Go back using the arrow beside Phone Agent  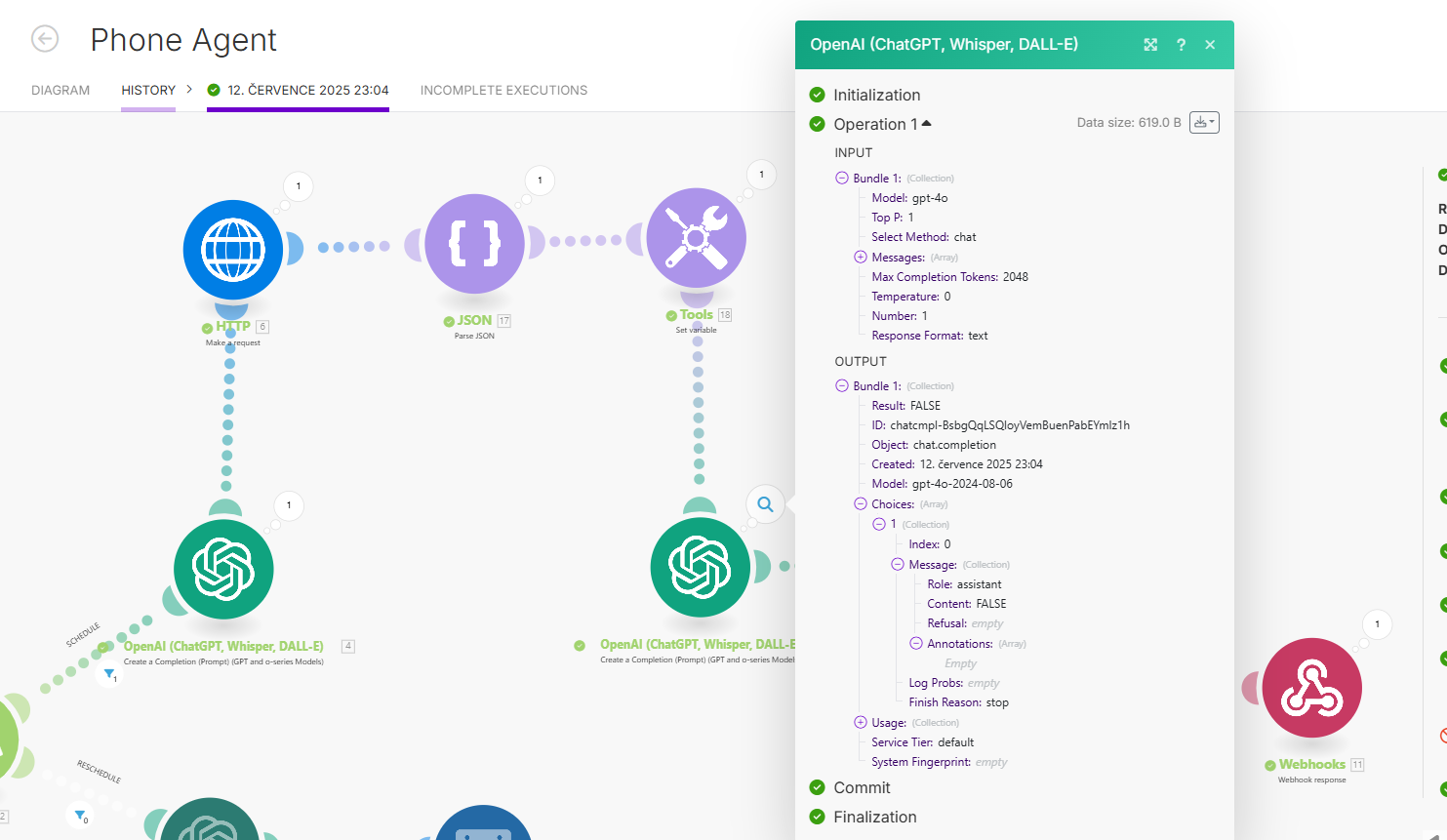coord(45,39)
